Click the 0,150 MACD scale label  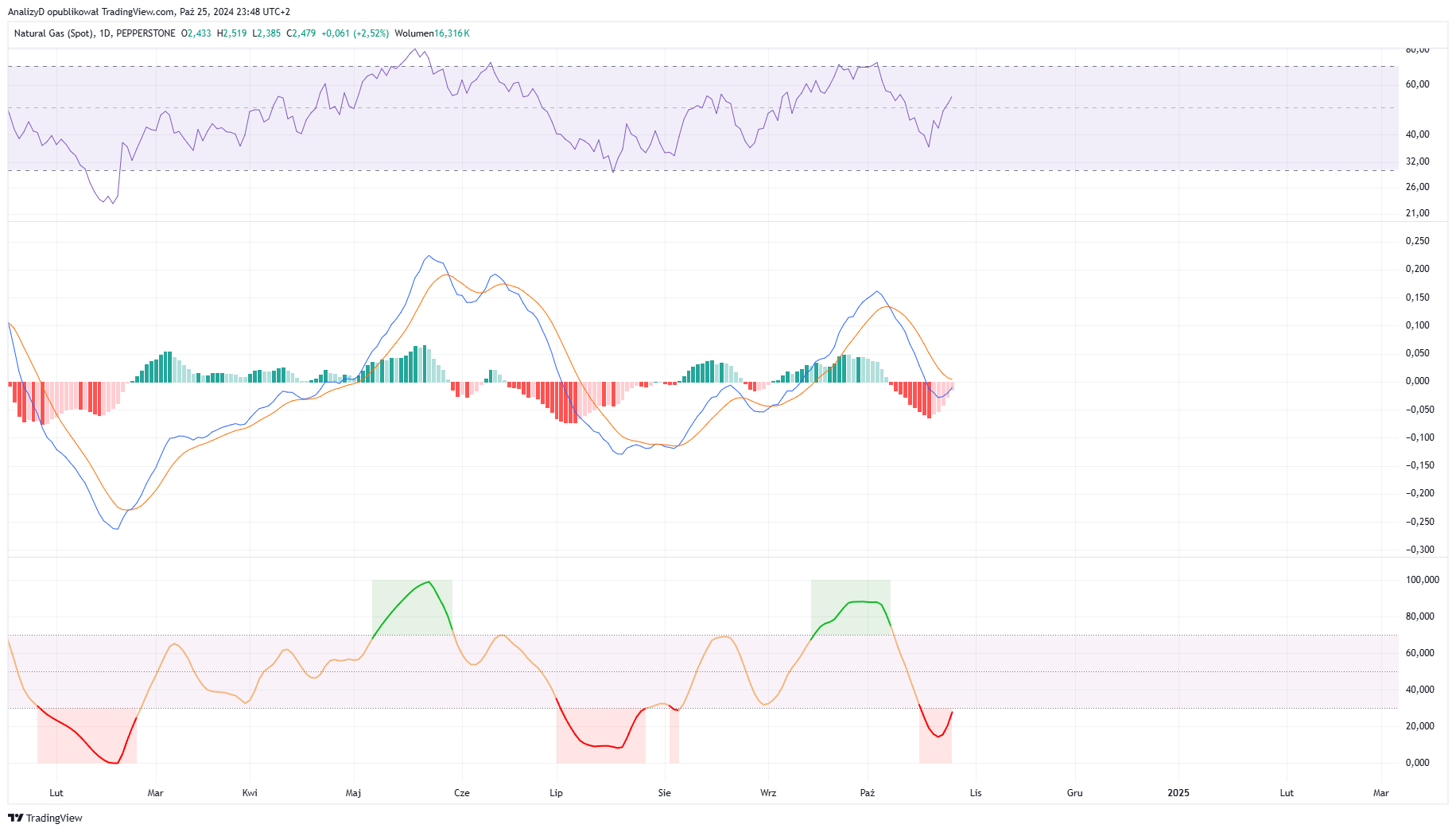[1417, 297]
